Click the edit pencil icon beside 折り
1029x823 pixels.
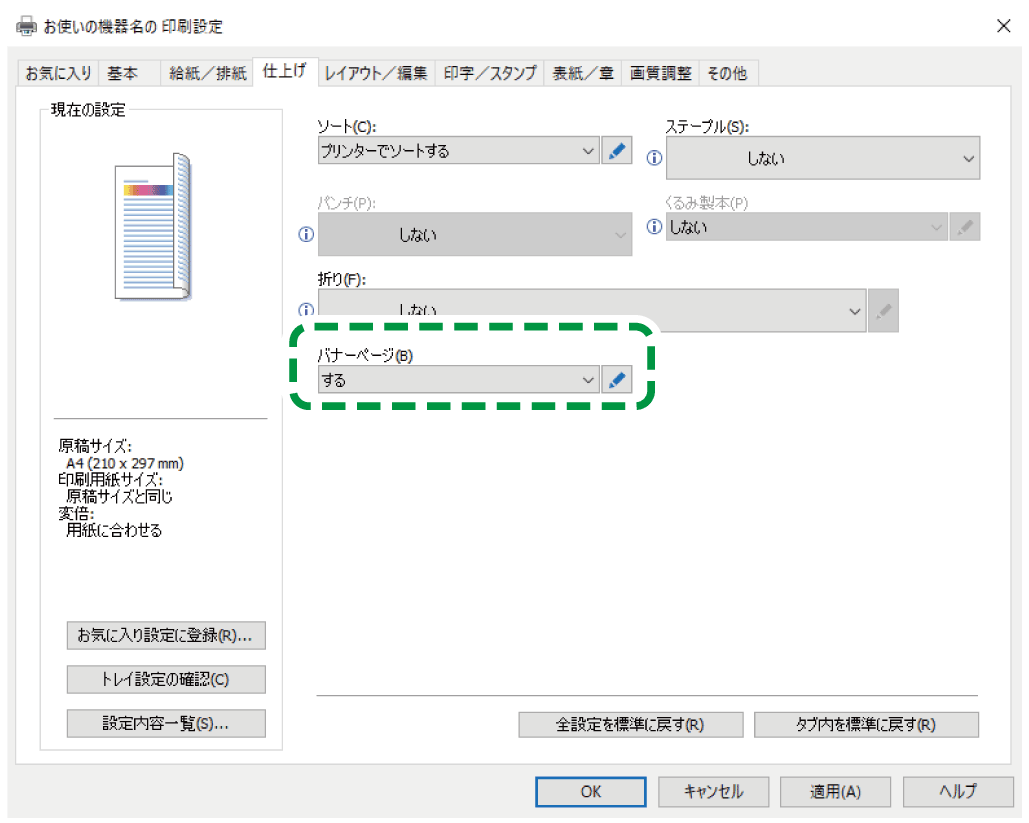pyautogui.click(x=884, y=310)
